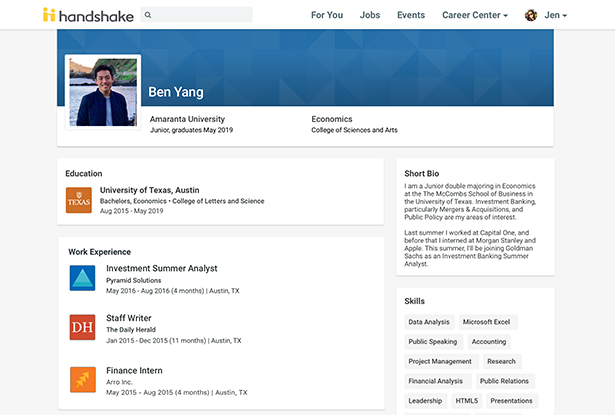Screen dimensions: 615x415
Task: Open the Jobs page
Action: [x=370, y=15]
